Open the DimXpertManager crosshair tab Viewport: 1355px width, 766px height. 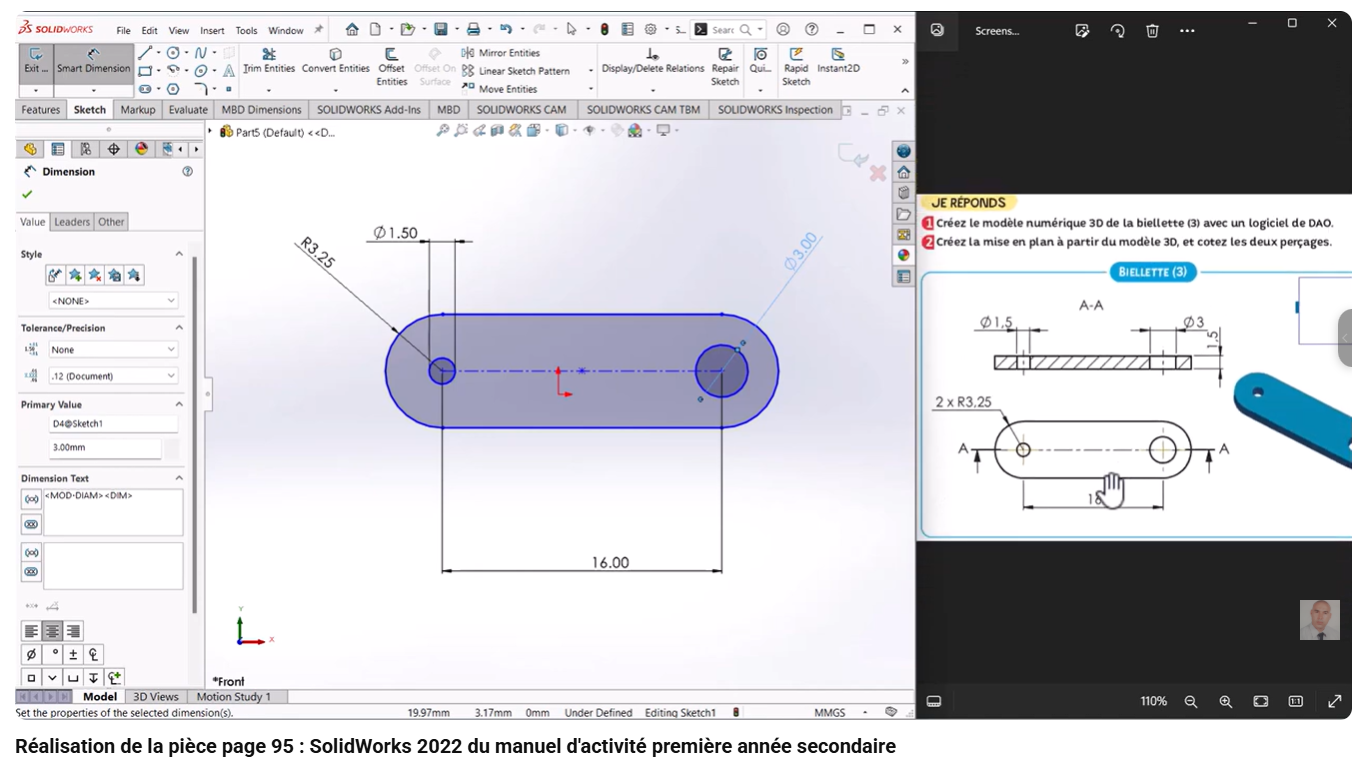coord(113,149)
